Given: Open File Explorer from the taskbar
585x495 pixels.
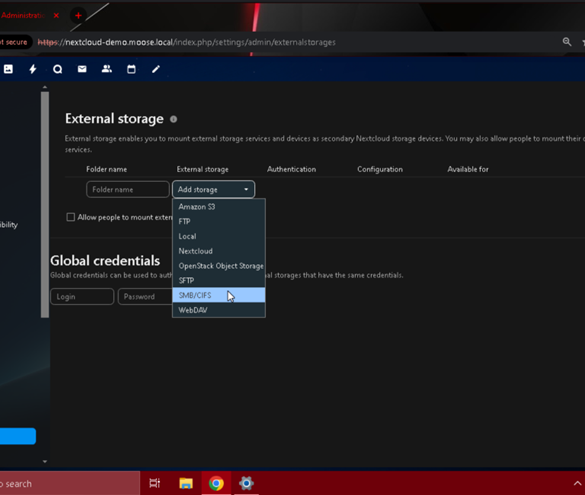Looking at the screenshot, I should tap(186, 483).
